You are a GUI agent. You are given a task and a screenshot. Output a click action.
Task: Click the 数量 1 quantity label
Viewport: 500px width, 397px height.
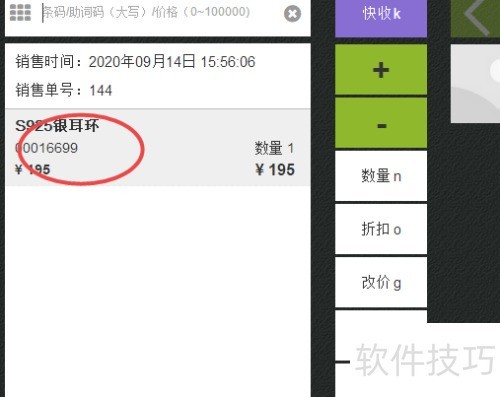coord(274,148)
